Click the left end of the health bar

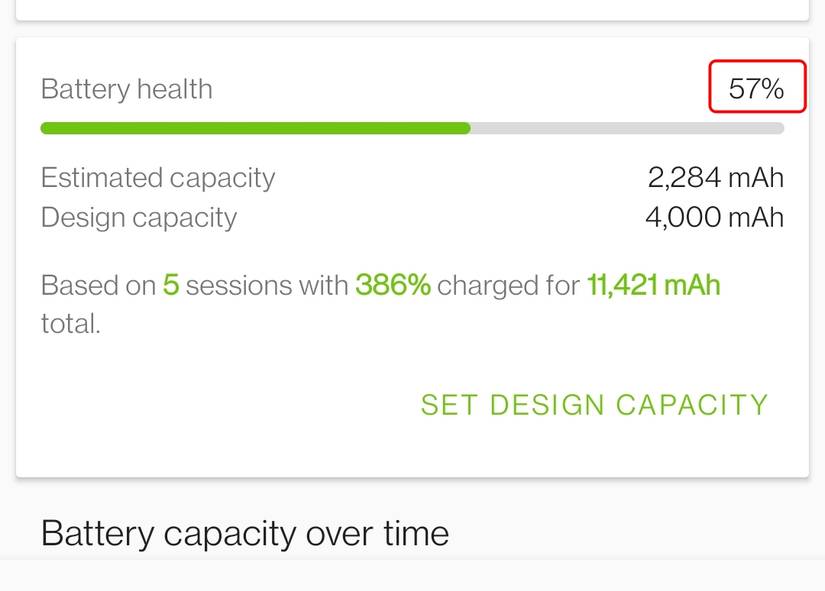(x=48, y=127)
